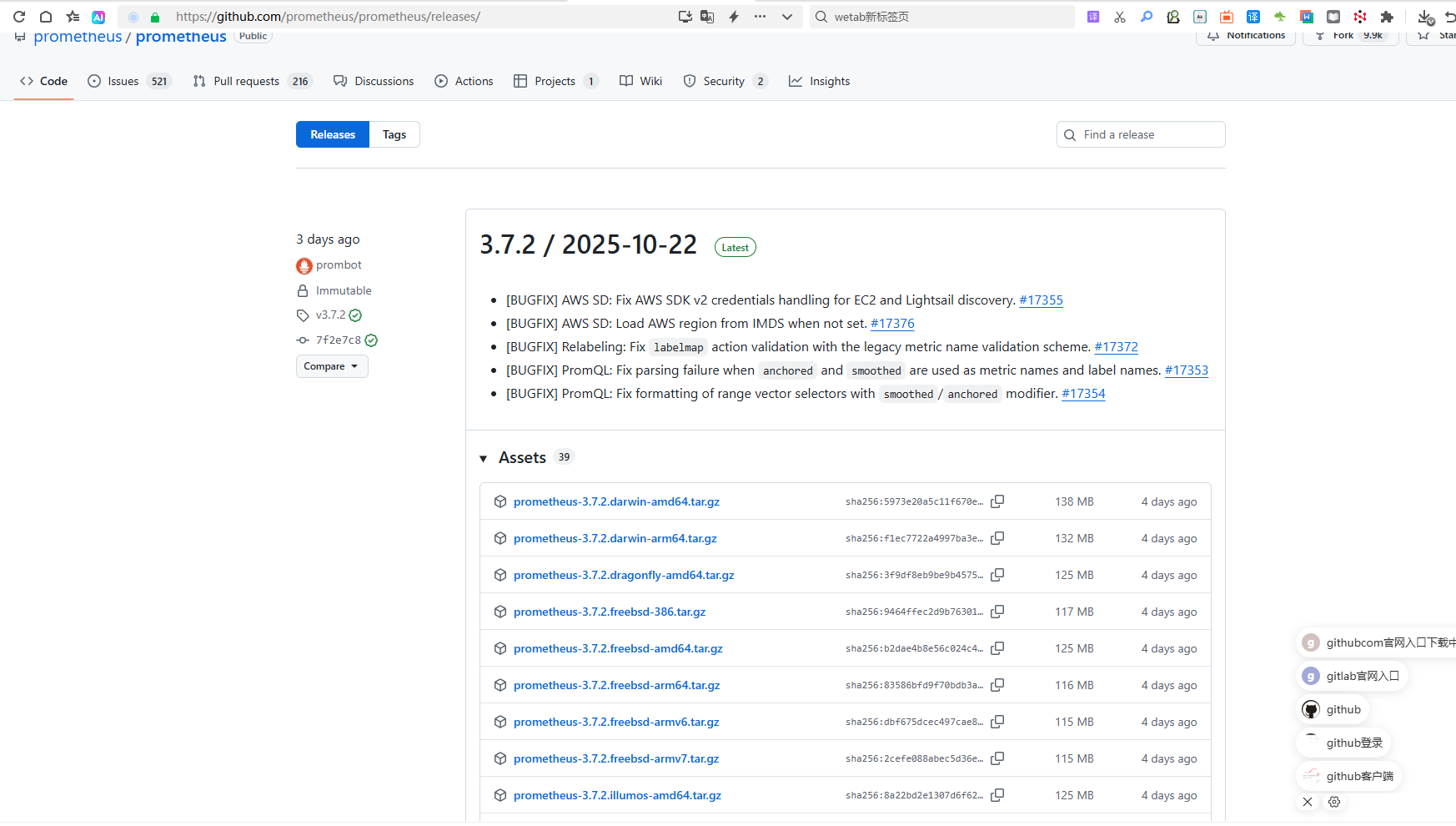Open the Security tab
Screen dimensions: 1456x826
725,81
